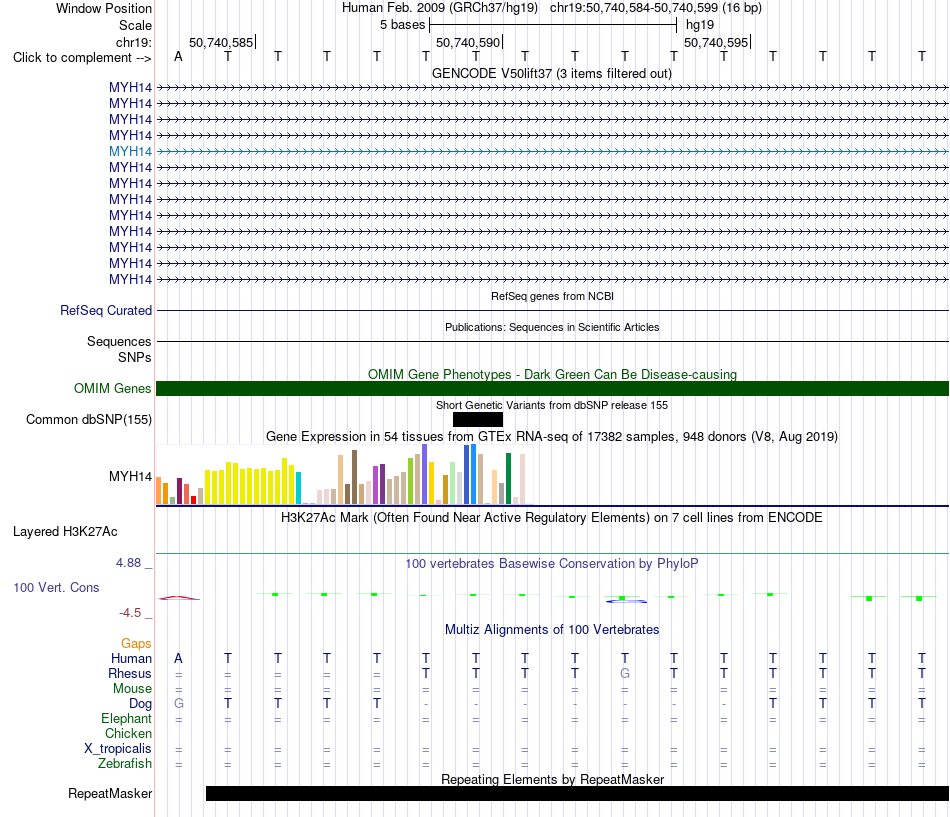The height and width of the screenshot is (817, 950).
Task: Click the chr19: ruler label
Action: (x=133, y=42)
